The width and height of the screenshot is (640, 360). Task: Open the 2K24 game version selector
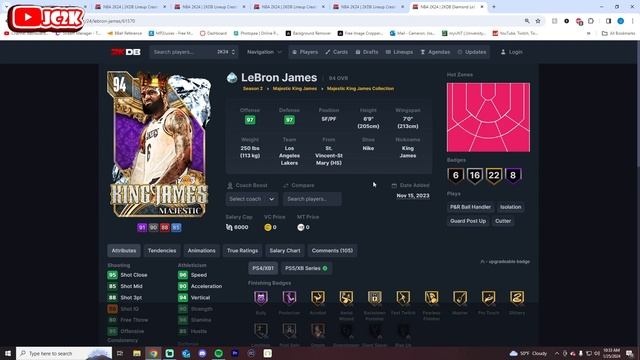point(227,52)
